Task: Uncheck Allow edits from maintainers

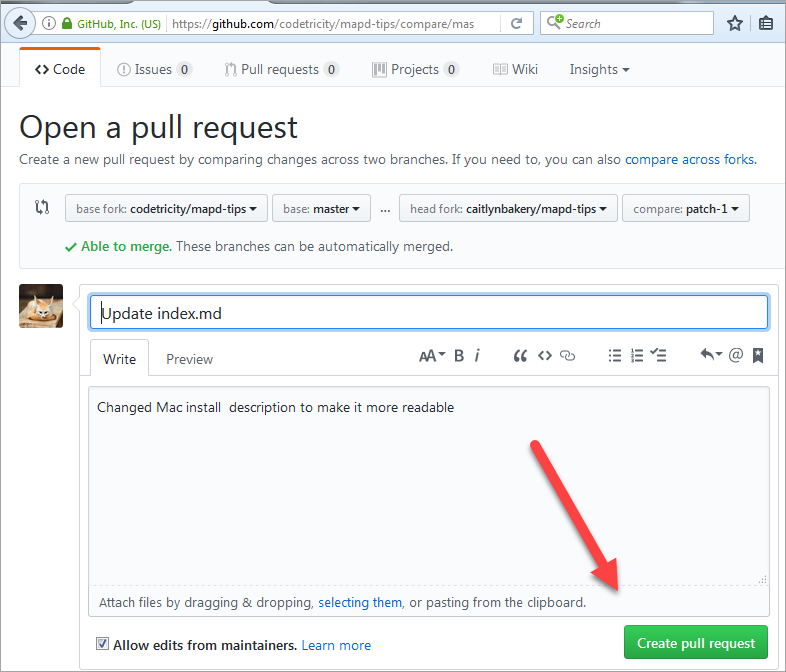Action: [102, 643]
